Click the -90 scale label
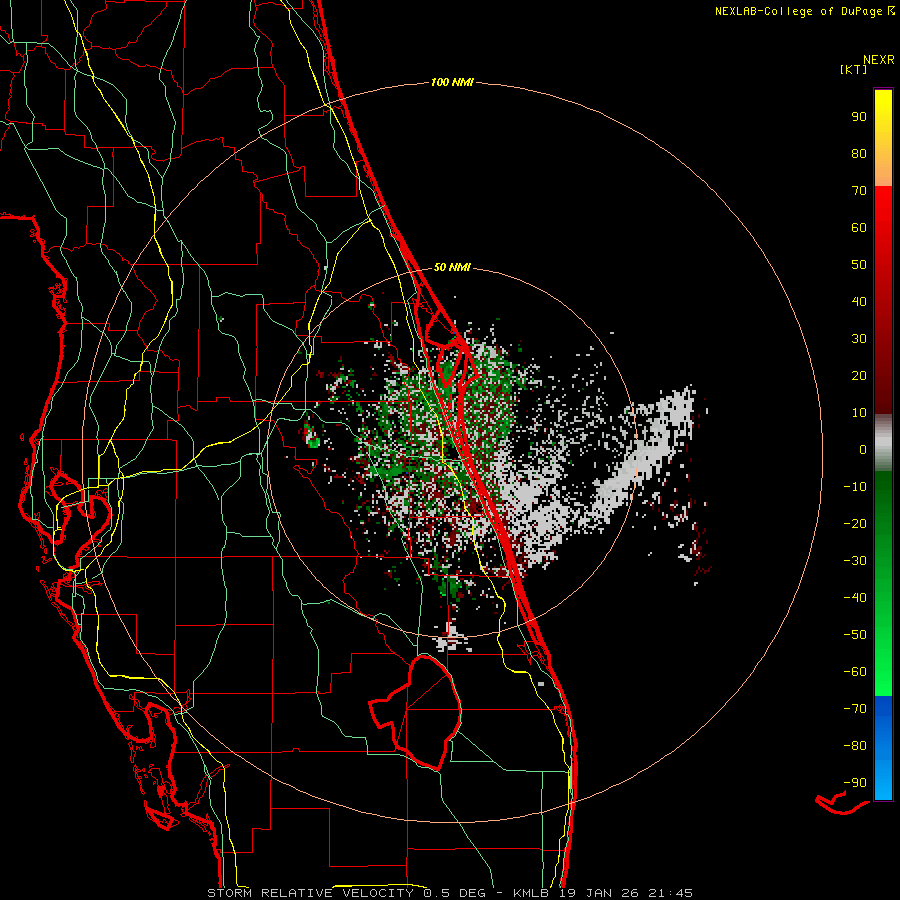900x900 pixels. coord(855,783)
